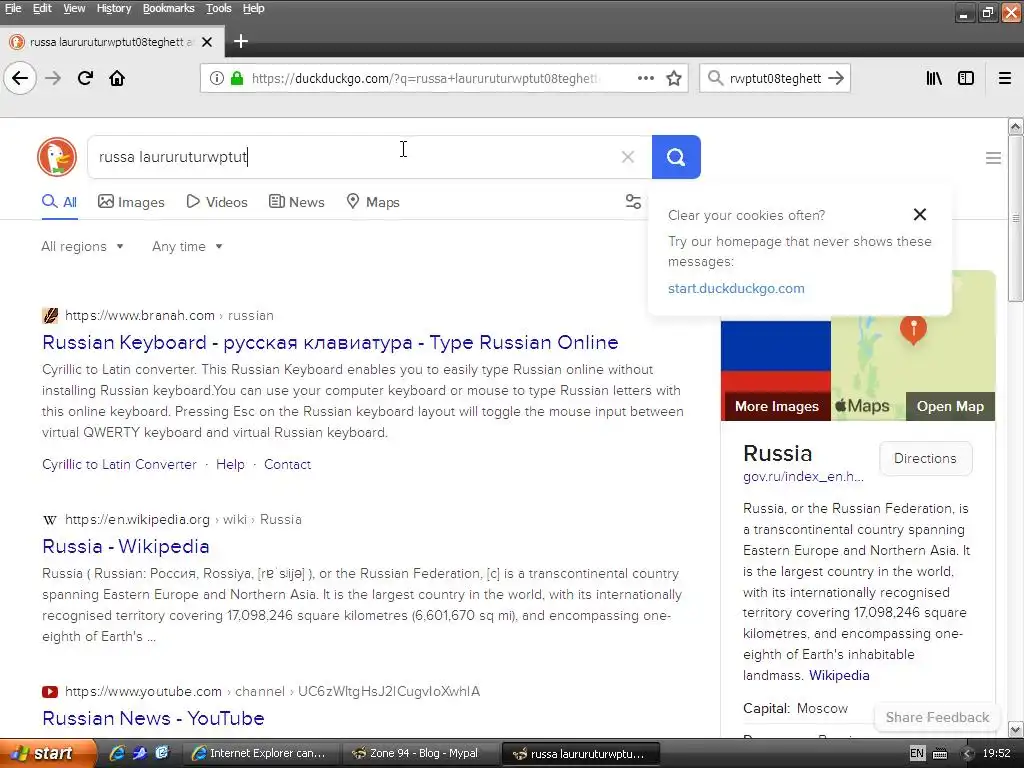Show site information icon in address bar
This screenshot has height=768, width=1024.
click(217, 78)
